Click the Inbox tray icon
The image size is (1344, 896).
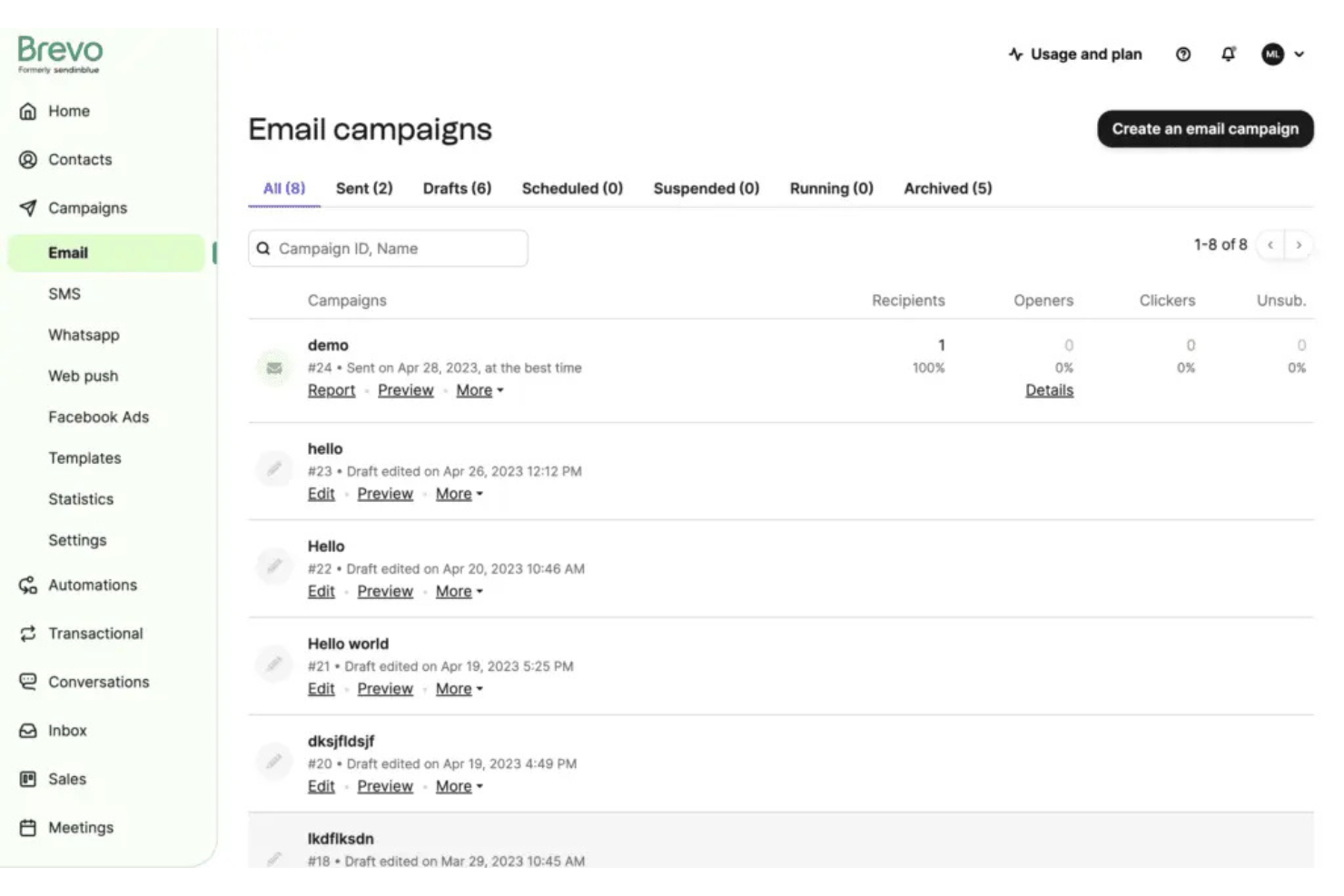tap(28, 731)
